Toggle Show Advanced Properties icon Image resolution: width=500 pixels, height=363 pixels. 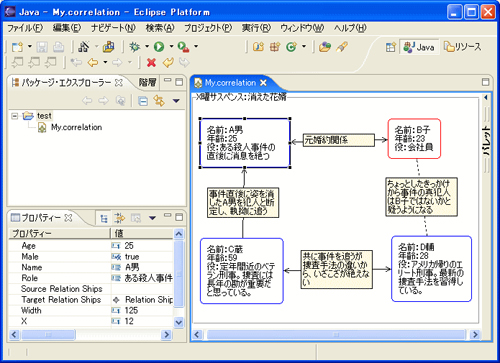coord(119,218)
